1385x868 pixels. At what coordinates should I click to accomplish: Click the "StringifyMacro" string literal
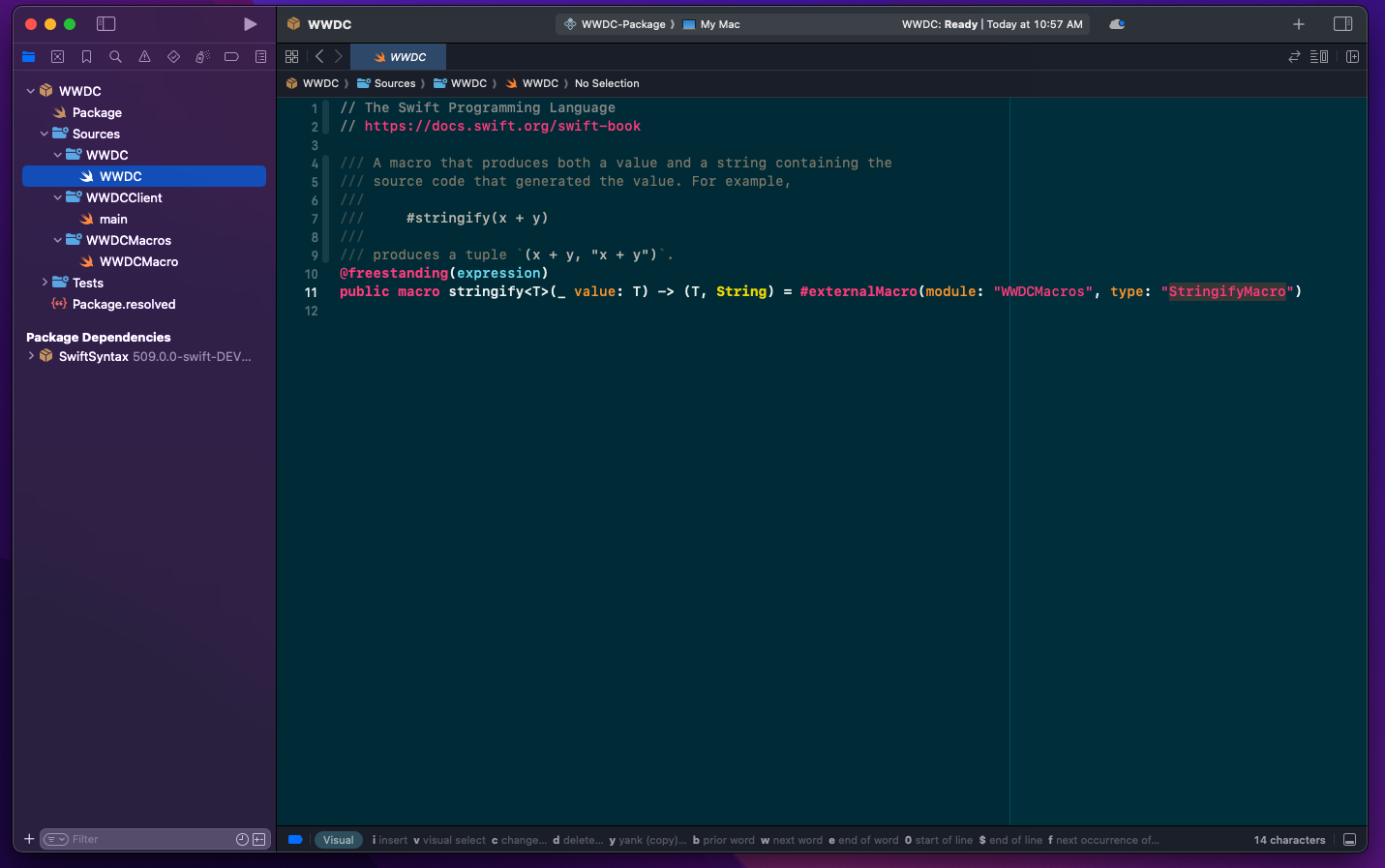tap(1227, 291)
